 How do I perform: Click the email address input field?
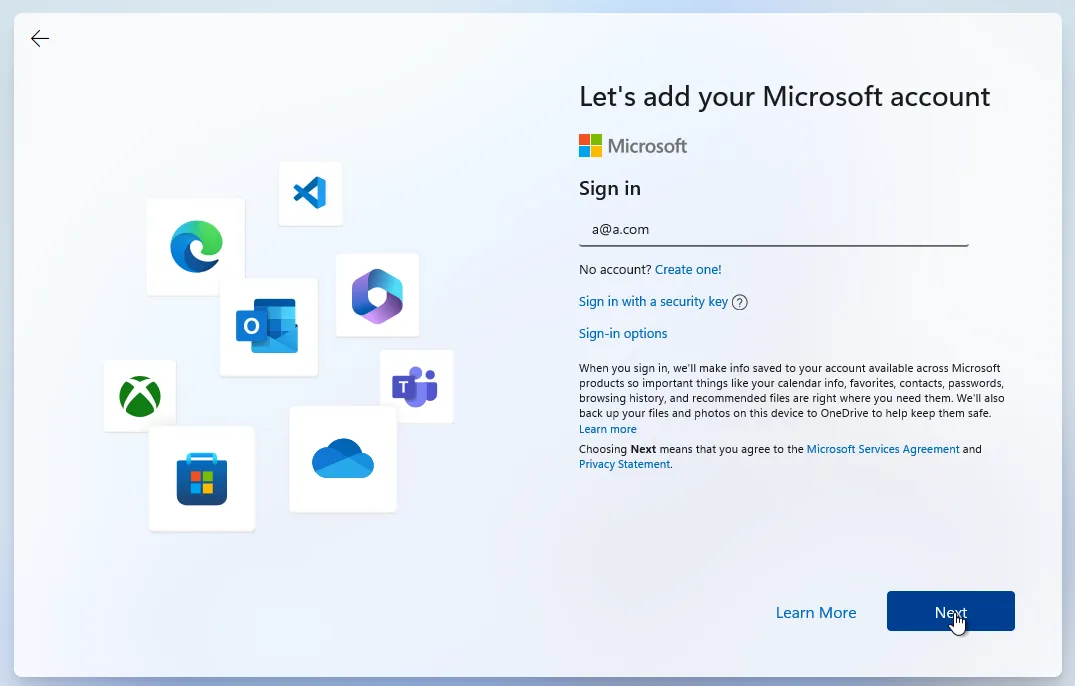[x=774, y=229]
